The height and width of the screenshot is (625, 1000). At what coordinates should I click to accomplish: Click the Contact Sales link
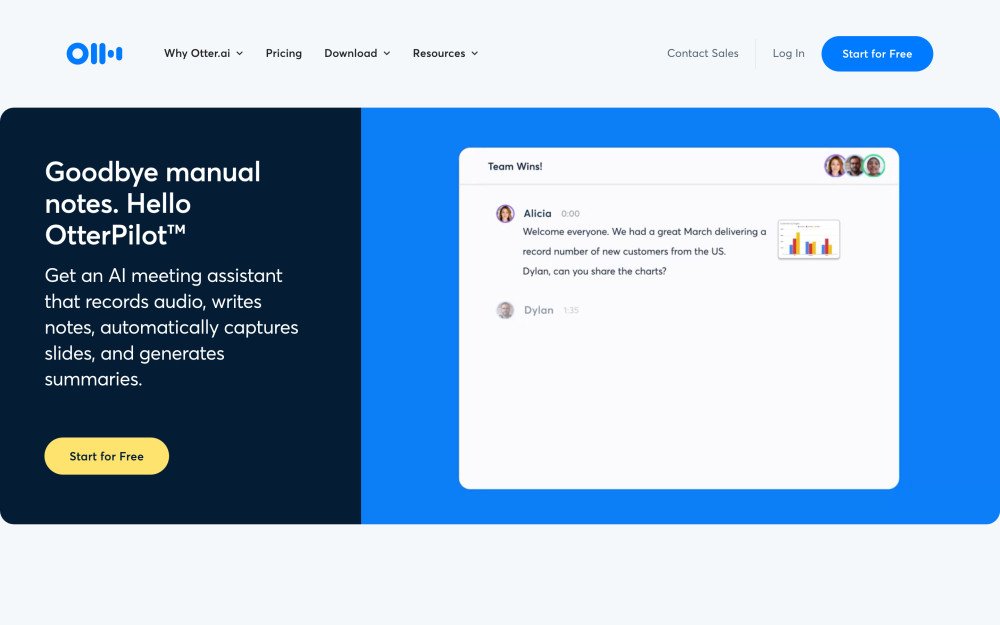pos(702,54)
